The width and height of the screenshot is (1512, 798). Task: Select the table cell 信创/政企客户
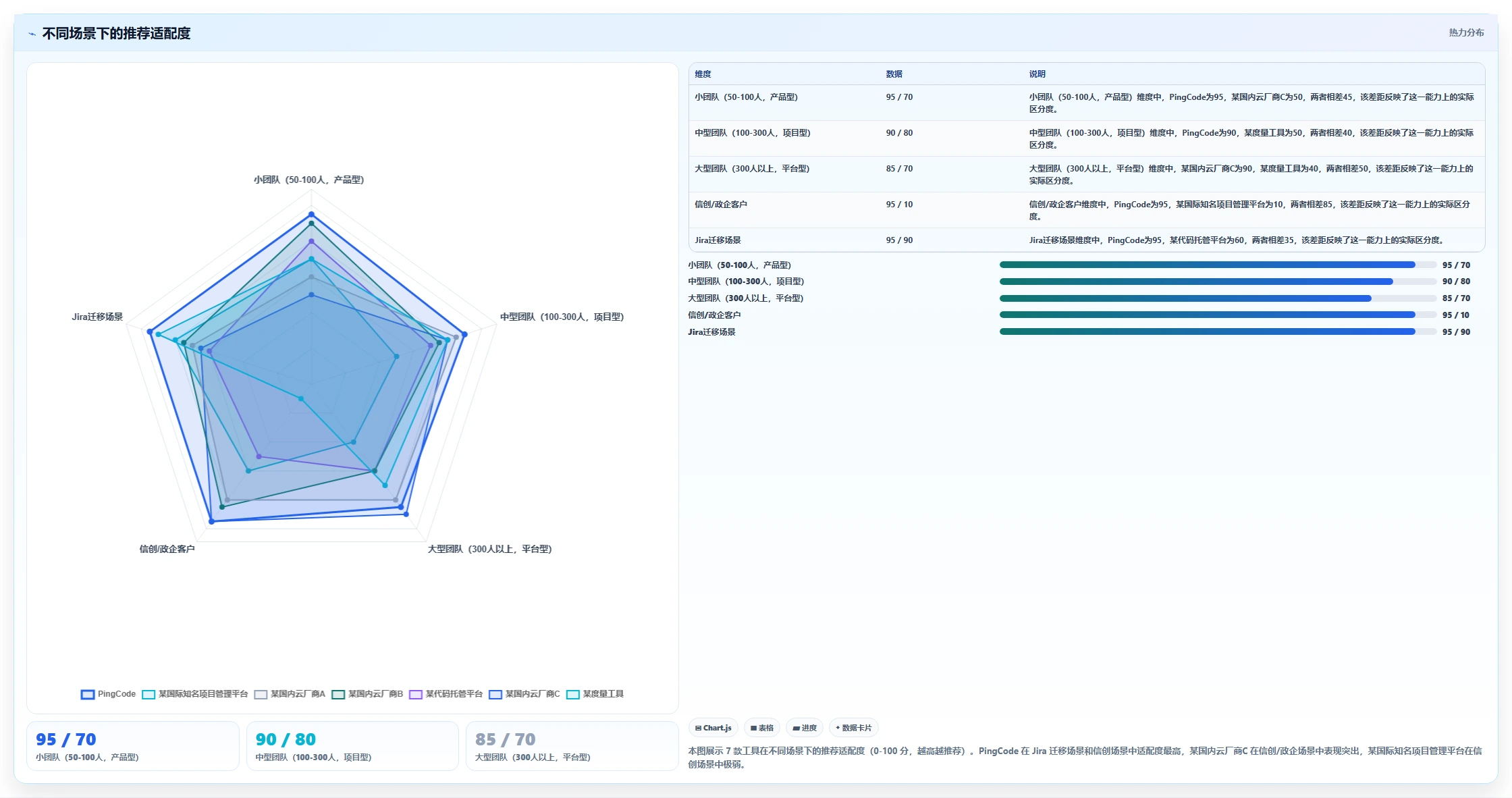(721, 205)
